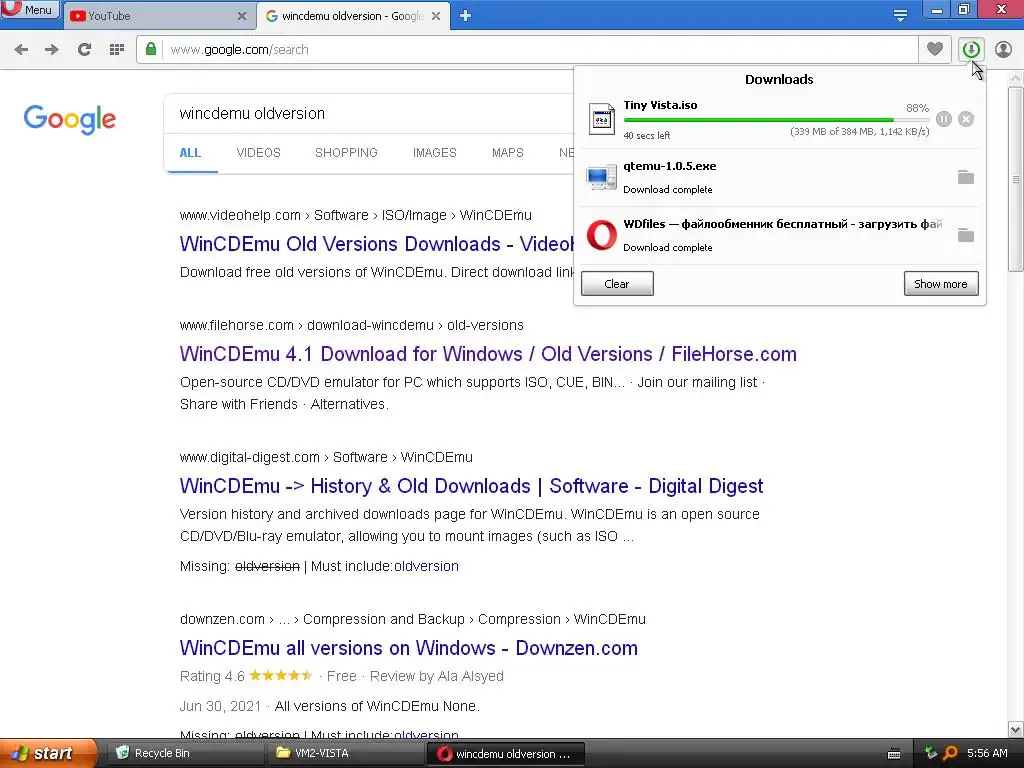Click the 88% download percentage
This screenshot has height=768, width=1024.
click(x=917, y=108)
